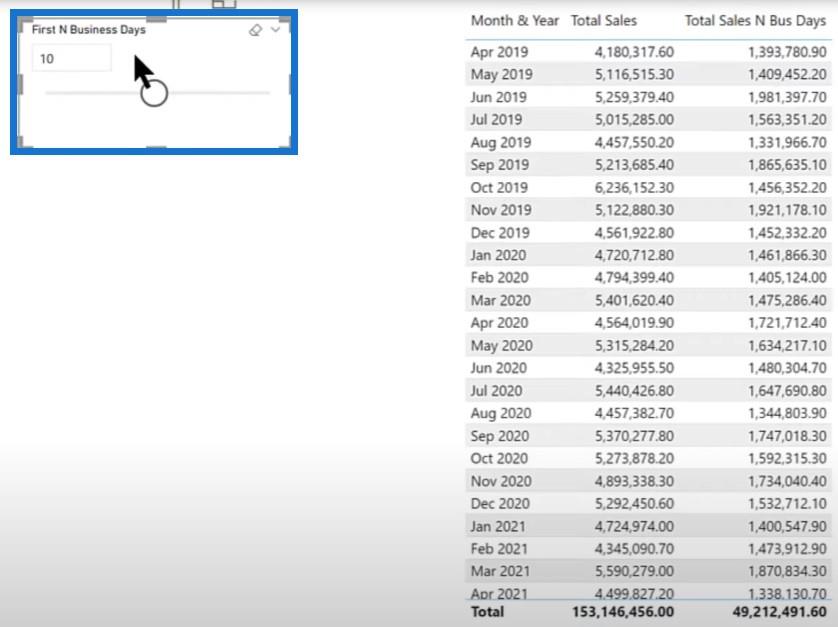Select the Feb 2020 row label
The width and height of the screenshot is (838, 627).
499,277
